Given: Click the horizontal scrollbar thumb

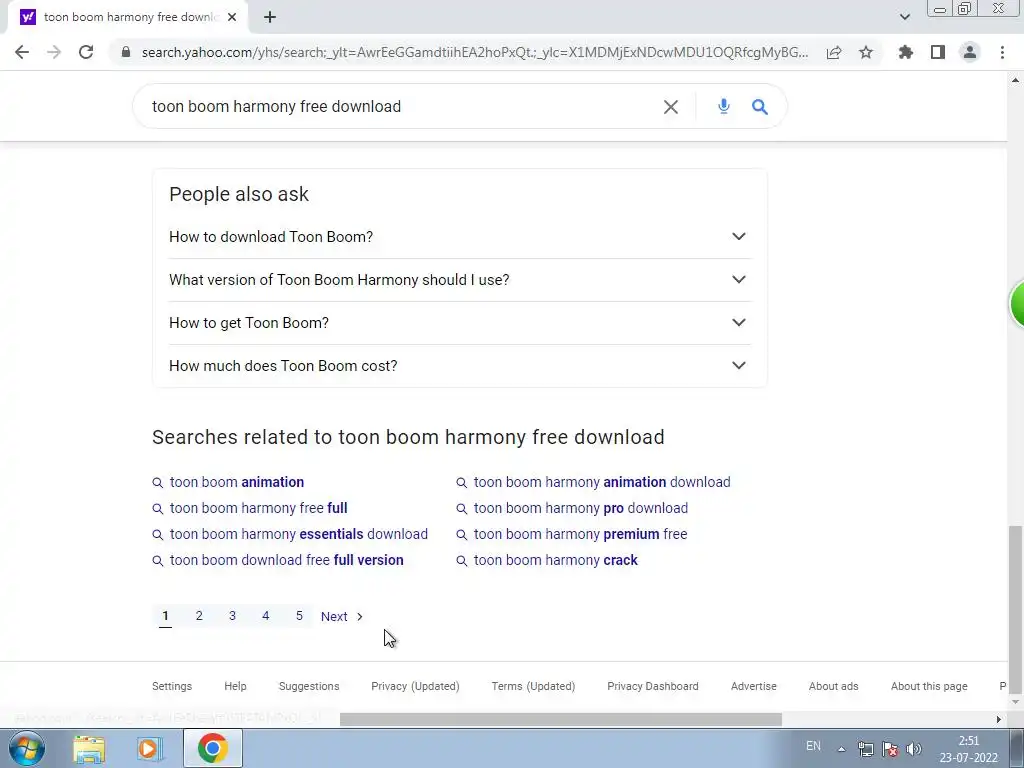Looking at the screenshot, I should [560, 720].
